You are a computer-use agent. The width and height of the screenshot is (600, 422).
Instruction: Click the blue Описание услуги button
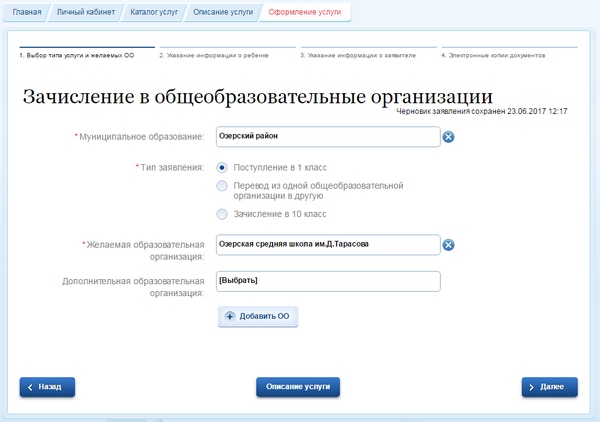click(298, 387)
